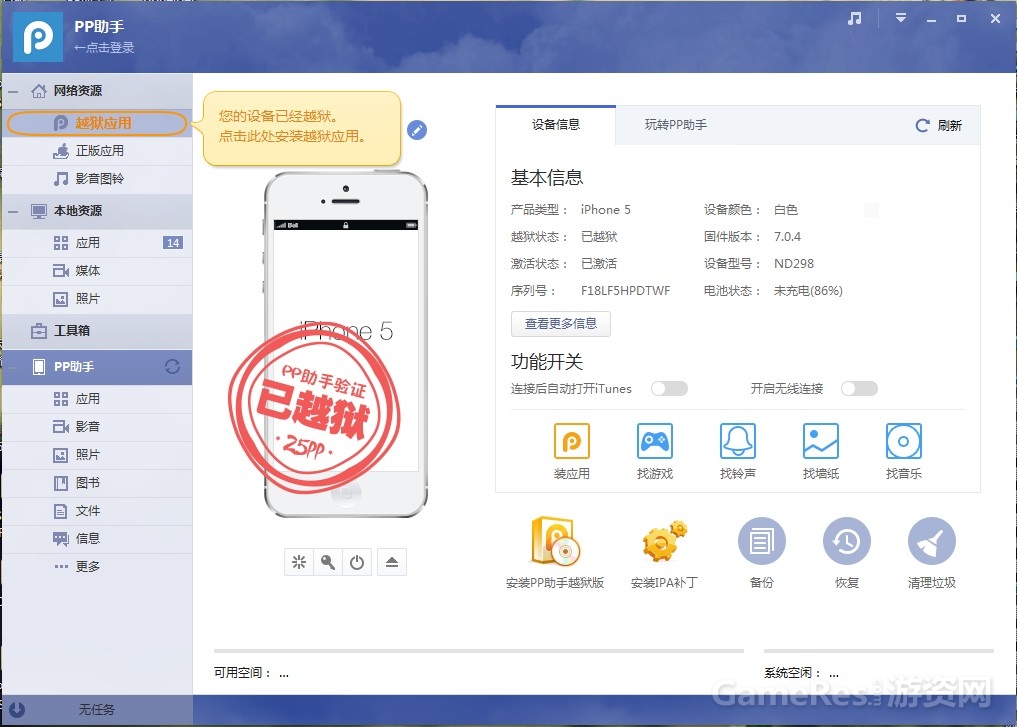Viewport: 1017px width, 727px height.
Task: Click the refresh icon beside PP助手 device
Action: coord(172,367)
